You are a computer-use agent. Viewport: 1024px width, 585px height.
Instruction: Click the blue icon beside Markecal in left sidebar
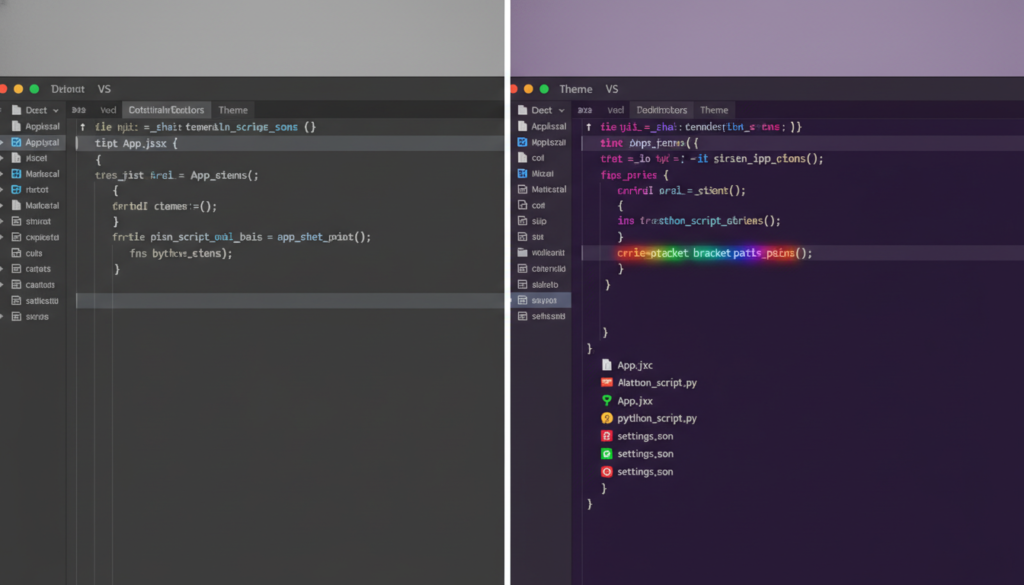pyautogui.click(x=16, y=174)
